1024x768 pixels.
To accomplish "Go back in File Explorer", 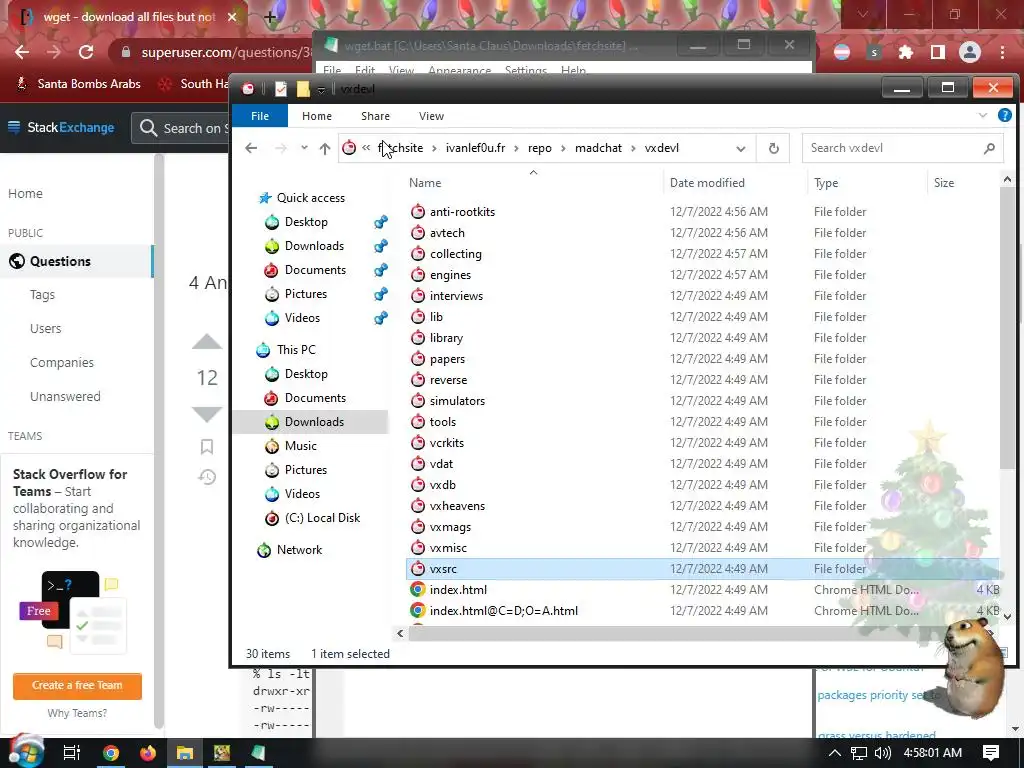I will [x=251, y=148].
